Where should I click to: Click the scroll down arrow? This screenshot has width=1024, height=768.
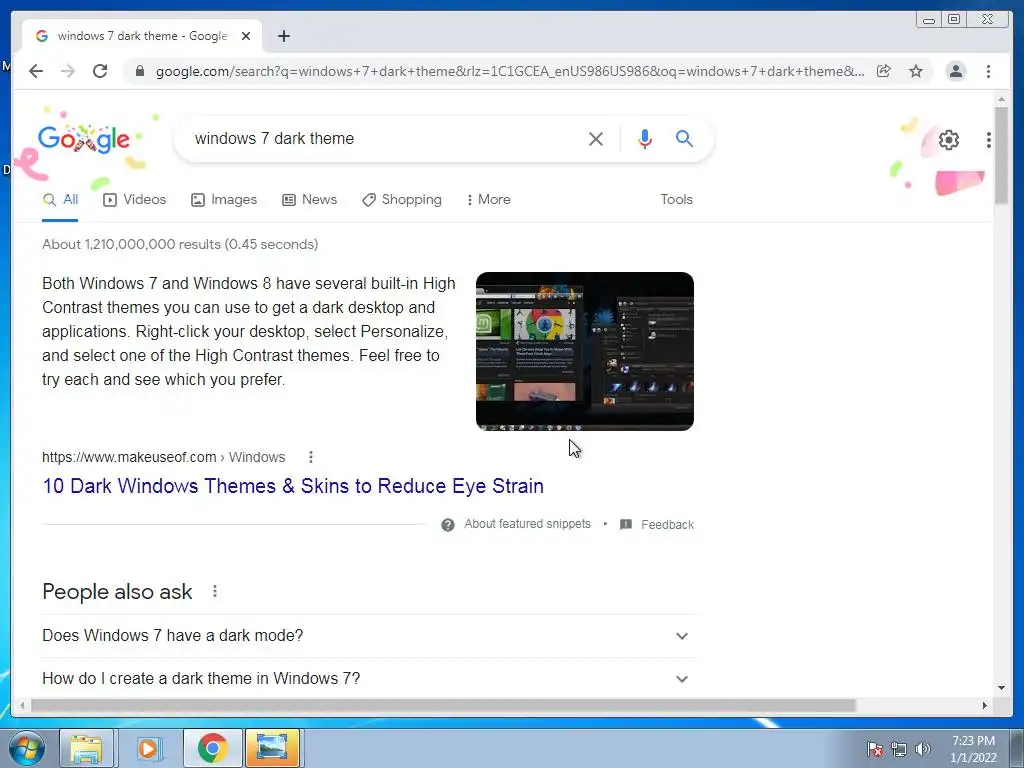(1001, 688)
